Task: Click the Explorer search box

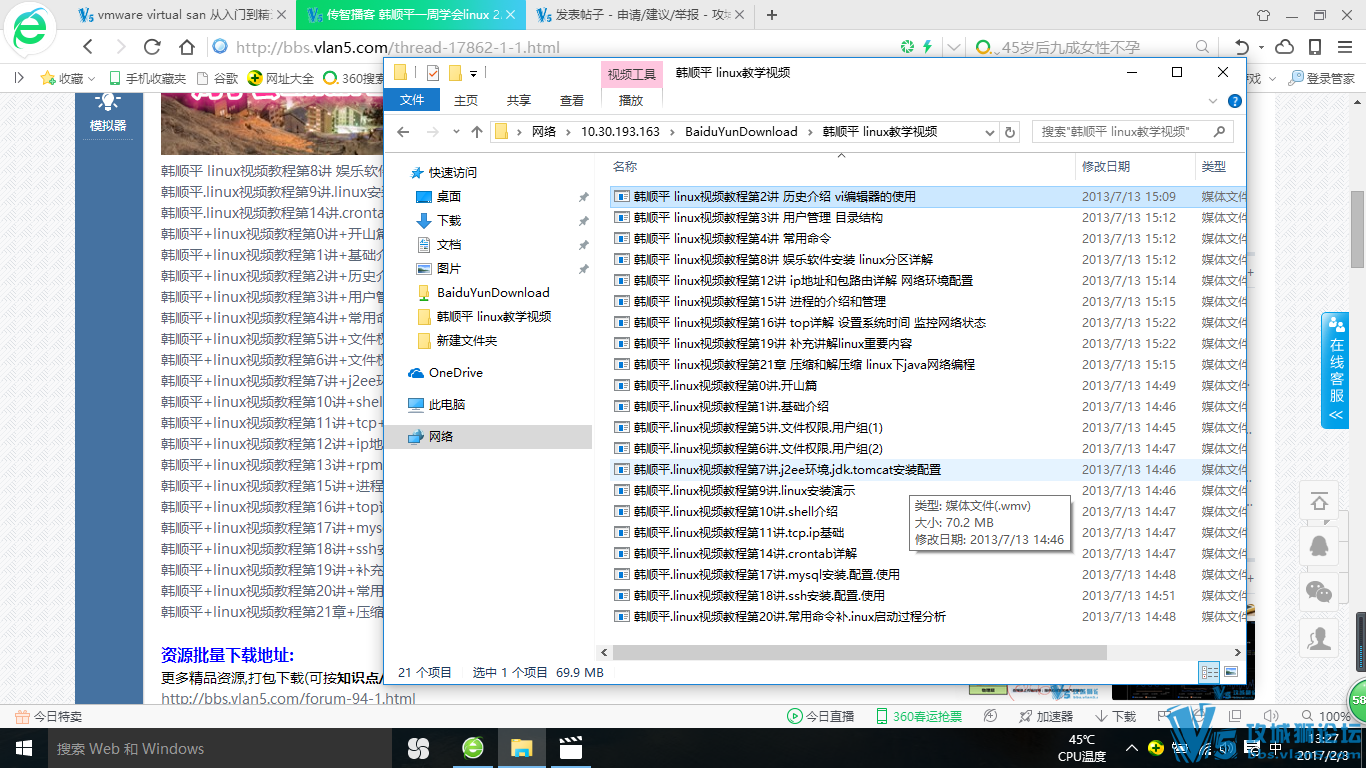Action: [x=1131, y=132]
